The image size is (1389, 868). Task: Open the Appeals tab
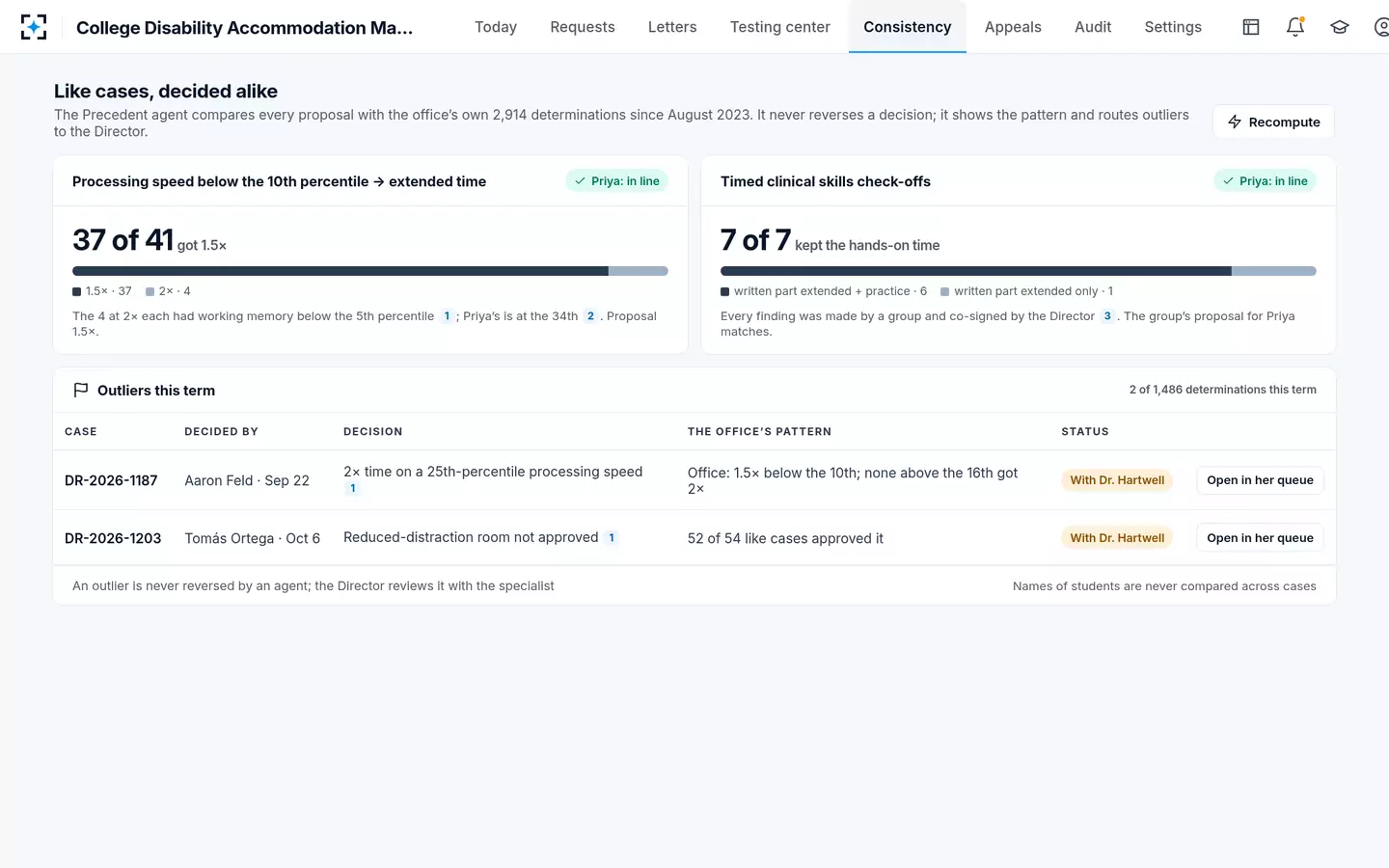pyautogui.click(x=1013, y=27)
